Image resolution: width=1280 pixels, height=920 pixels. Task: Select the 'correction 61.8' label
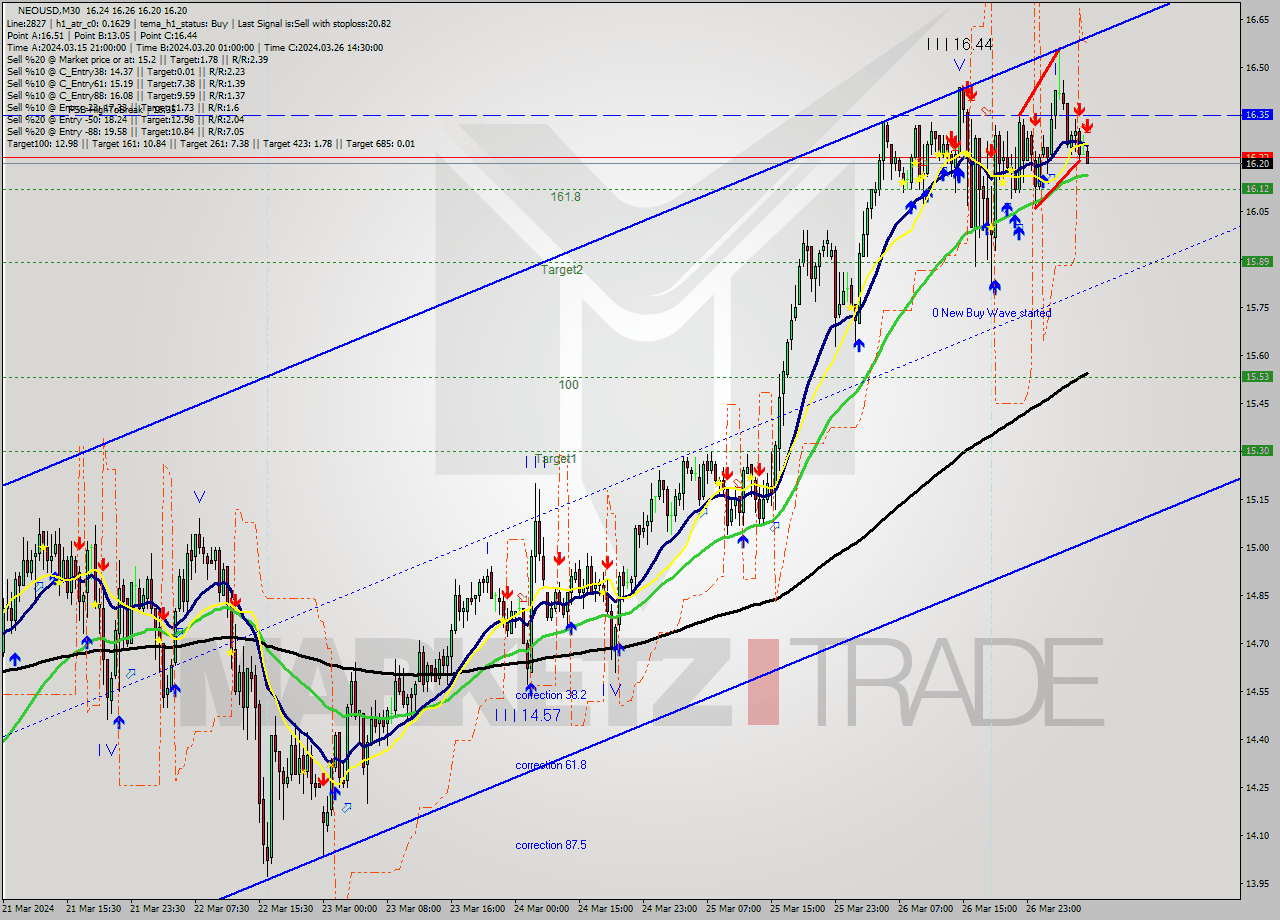(x=551, y=765)
